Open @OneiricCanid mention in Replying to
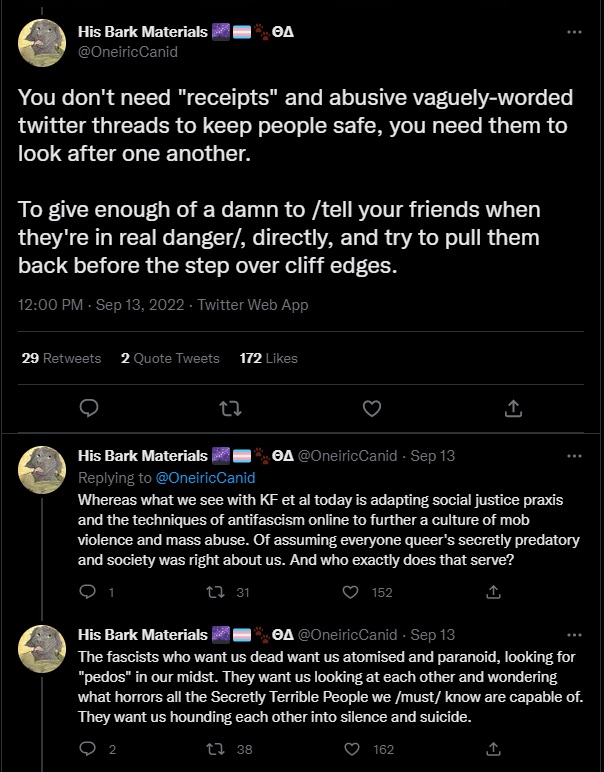604x772 pixels. (205, 477)
